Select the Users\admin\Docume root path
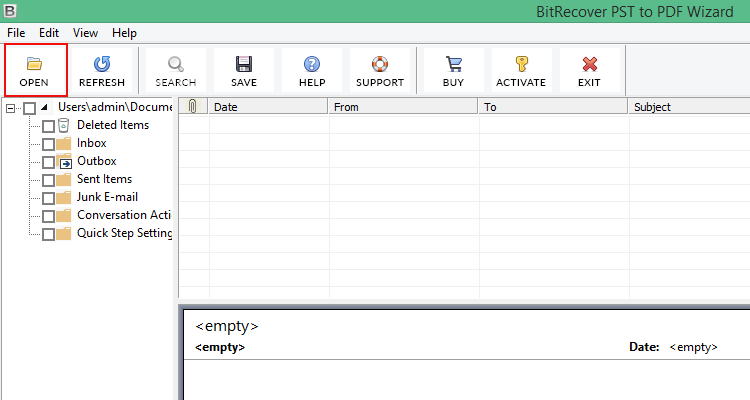The image size is (750, 400). click(115, 107)
